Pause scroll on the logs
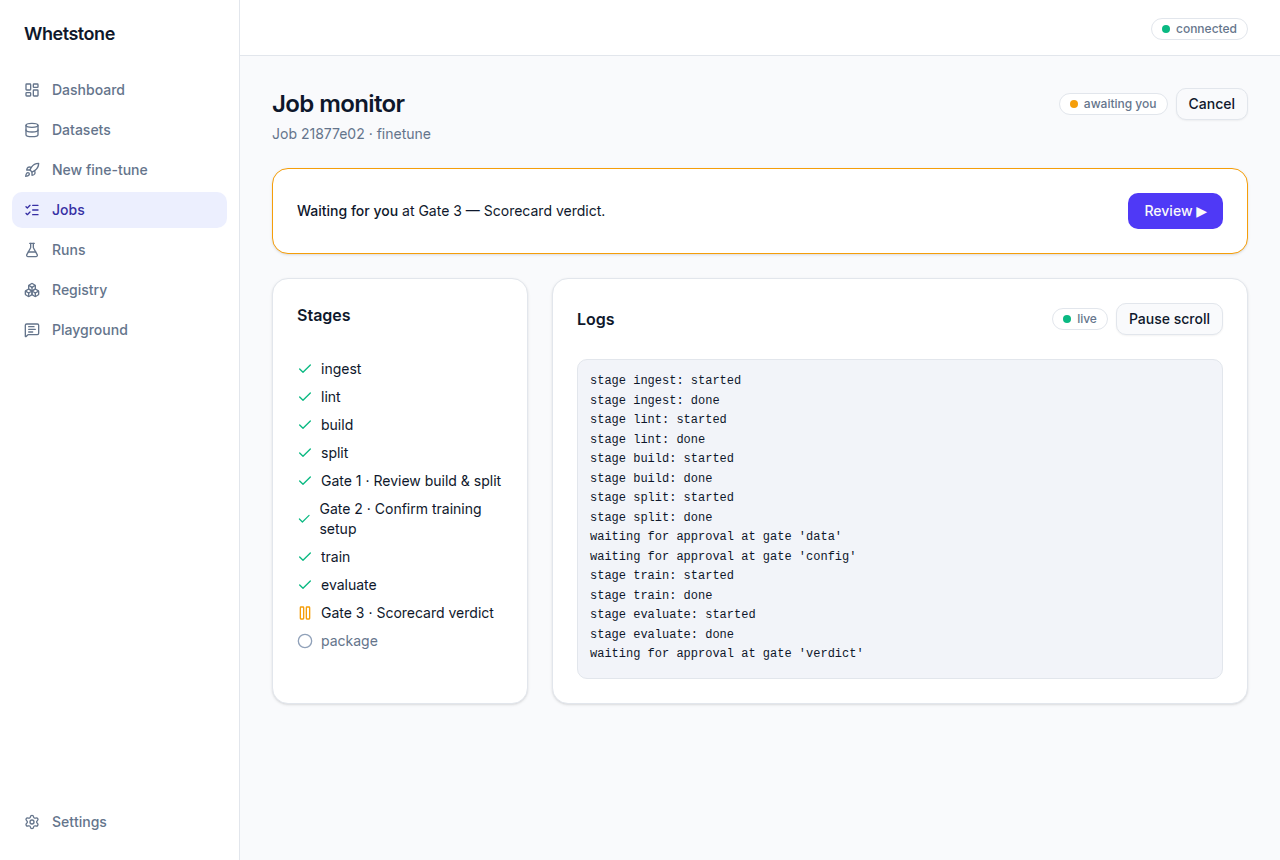 pos(1169,319)
